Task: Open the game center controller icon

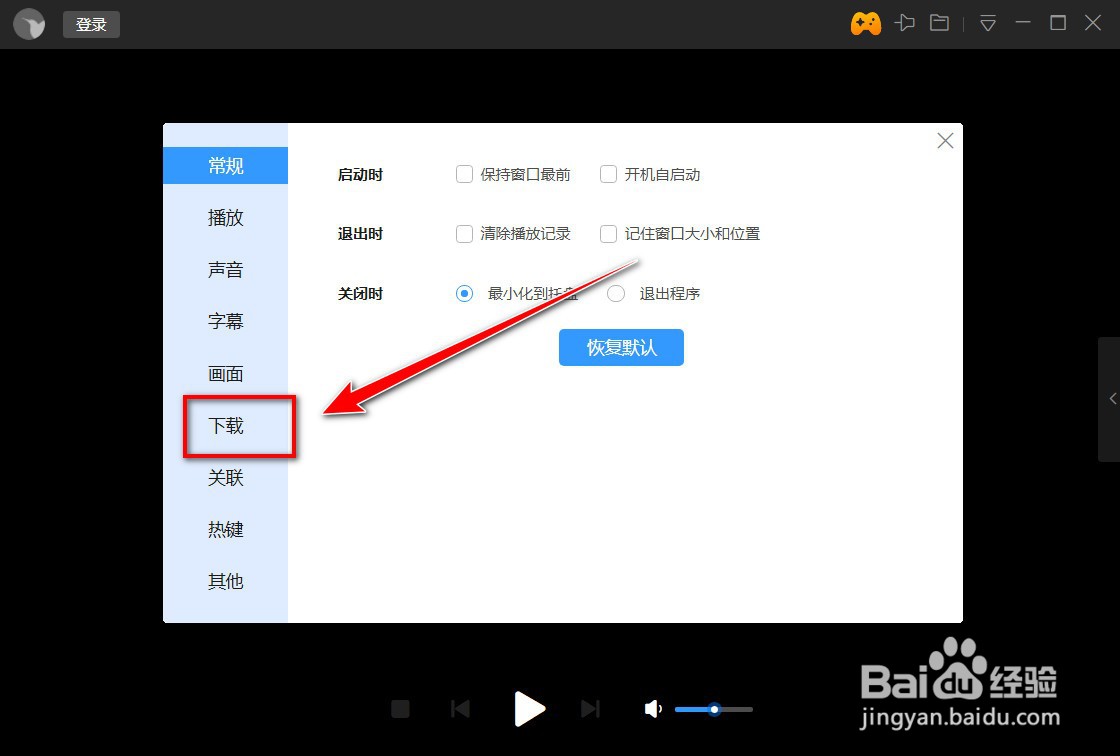Action: click(865, 22)
